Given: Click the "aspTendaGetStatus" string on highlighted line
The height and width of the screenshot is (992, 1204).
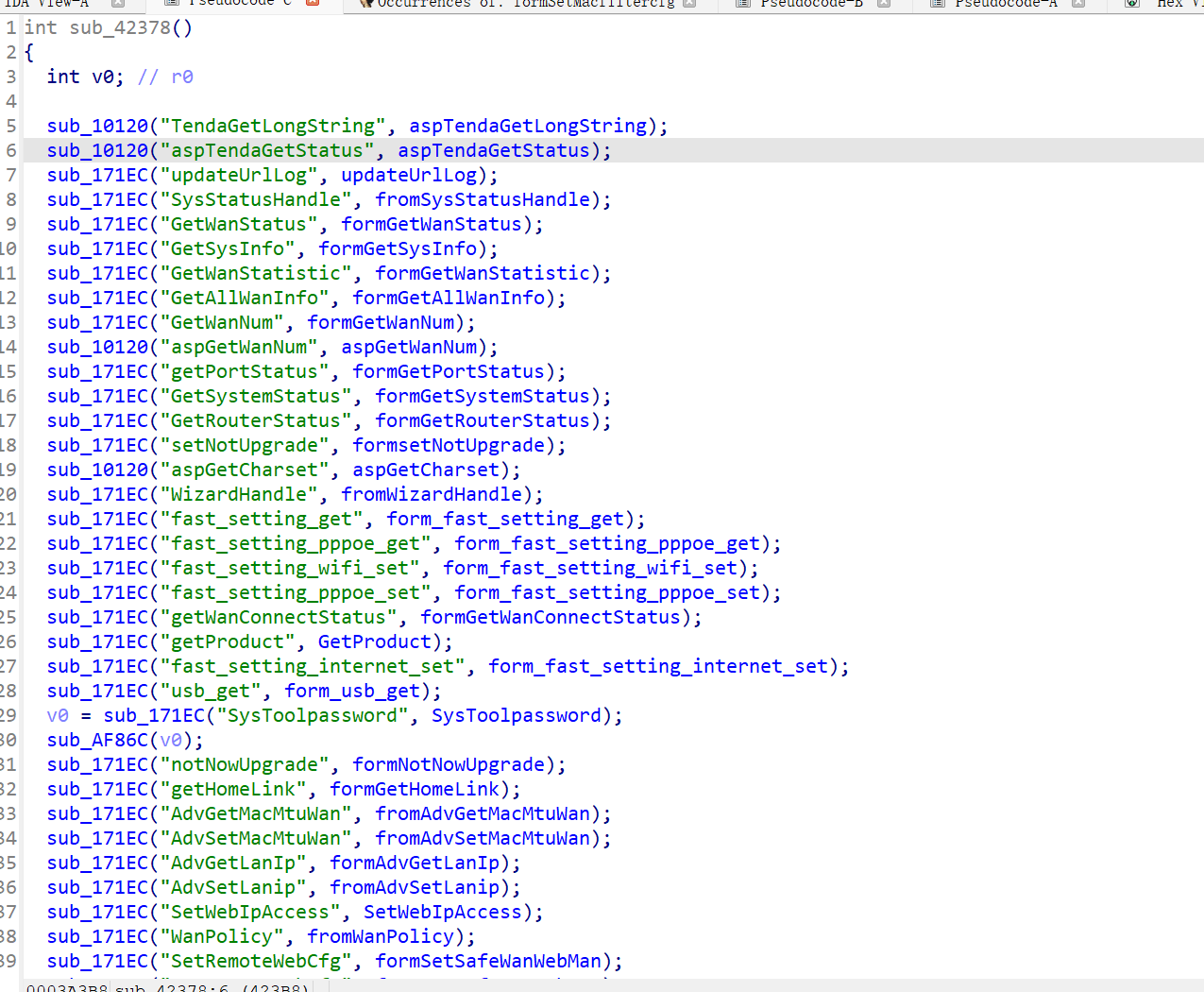Looking at the screenshot, I should (x=268, y=150).
